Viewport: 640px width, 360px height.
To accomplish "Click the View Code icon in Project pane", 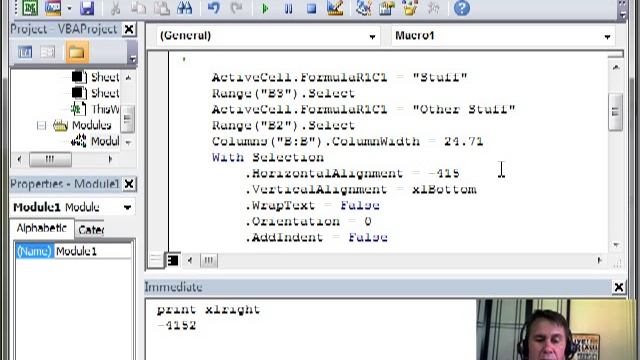I will (x=25, y=52).
